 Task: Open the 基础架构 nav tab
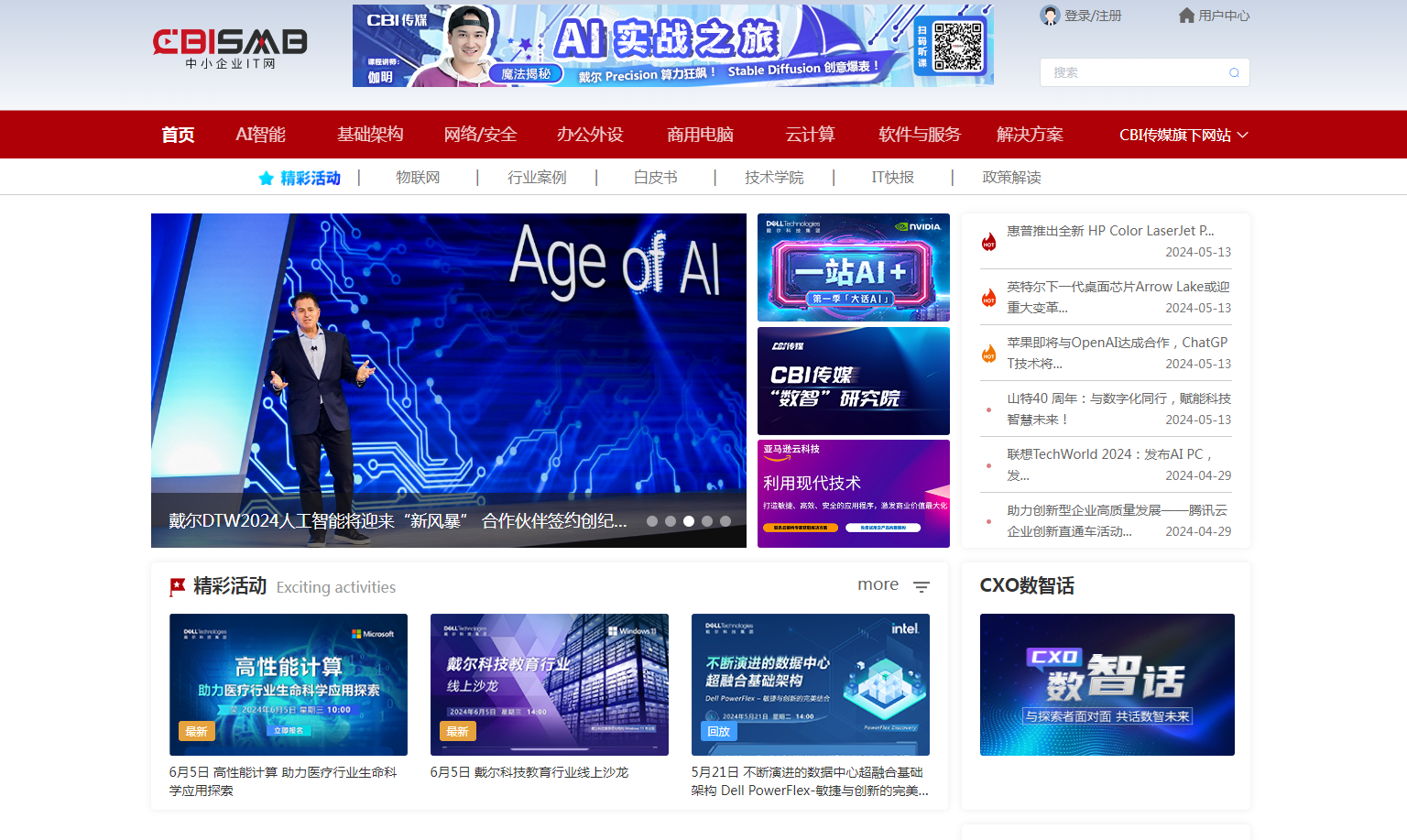pyautogui.click(x=370, y=135)
